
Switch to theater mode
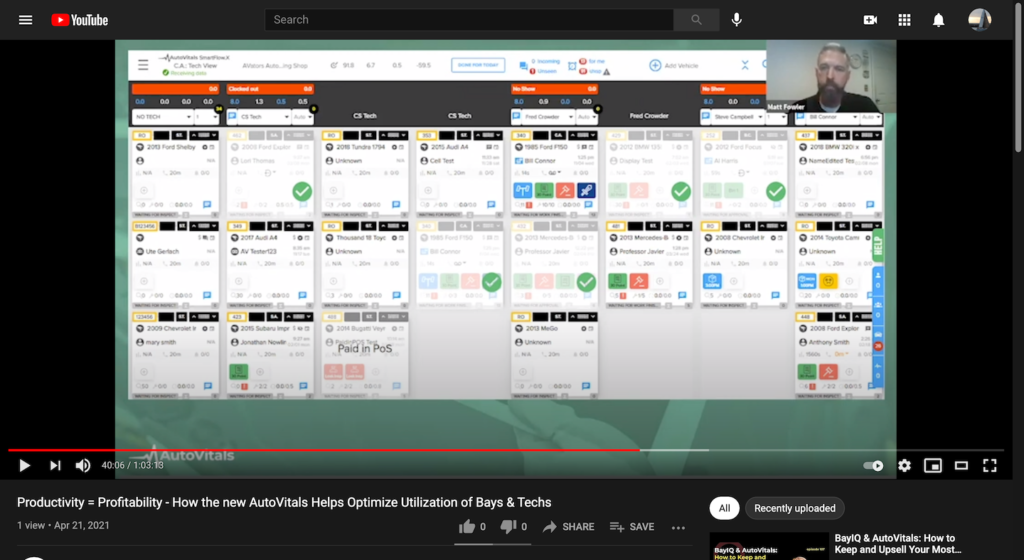point(961,465)
